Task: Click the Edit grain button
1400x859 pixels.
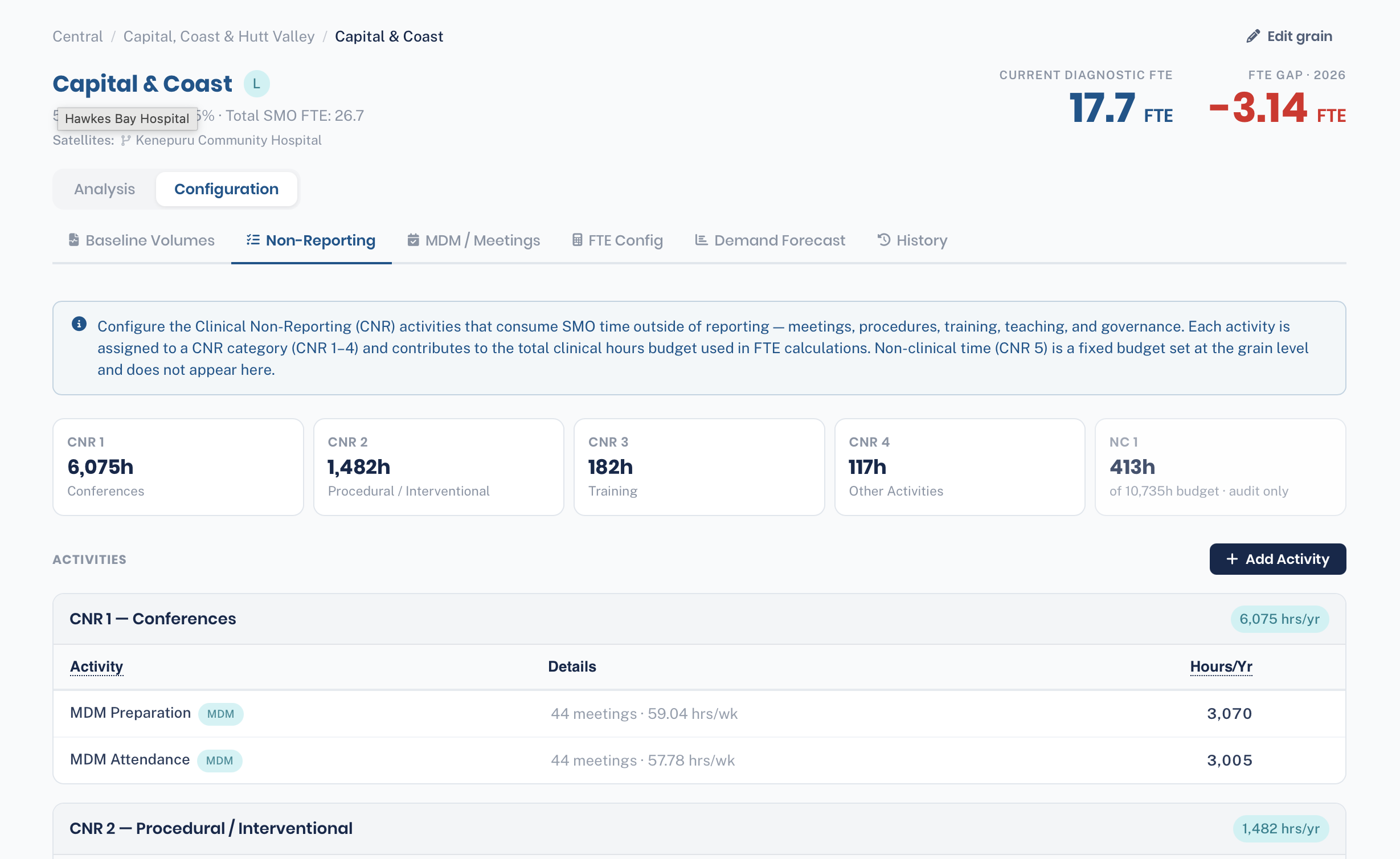Action: (x=1290, y=36)
